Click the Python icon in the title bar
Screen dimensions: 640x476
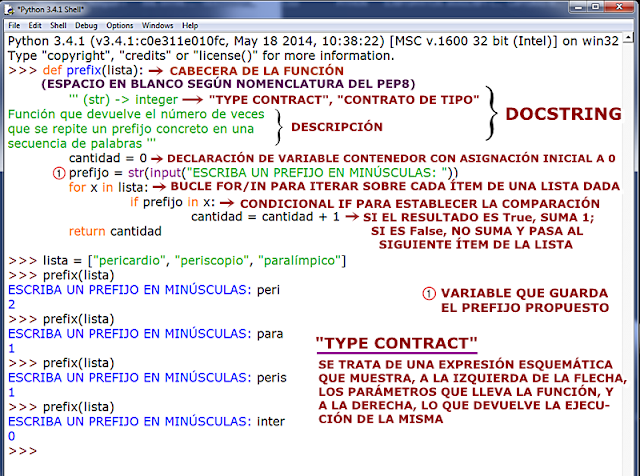(x=9, y=9)
